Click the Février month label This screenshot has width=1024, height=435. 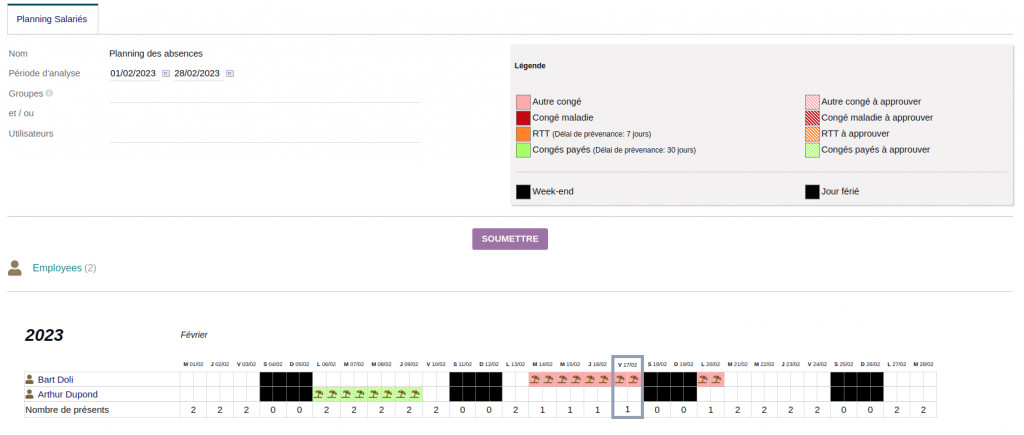(x=194, y=334)
